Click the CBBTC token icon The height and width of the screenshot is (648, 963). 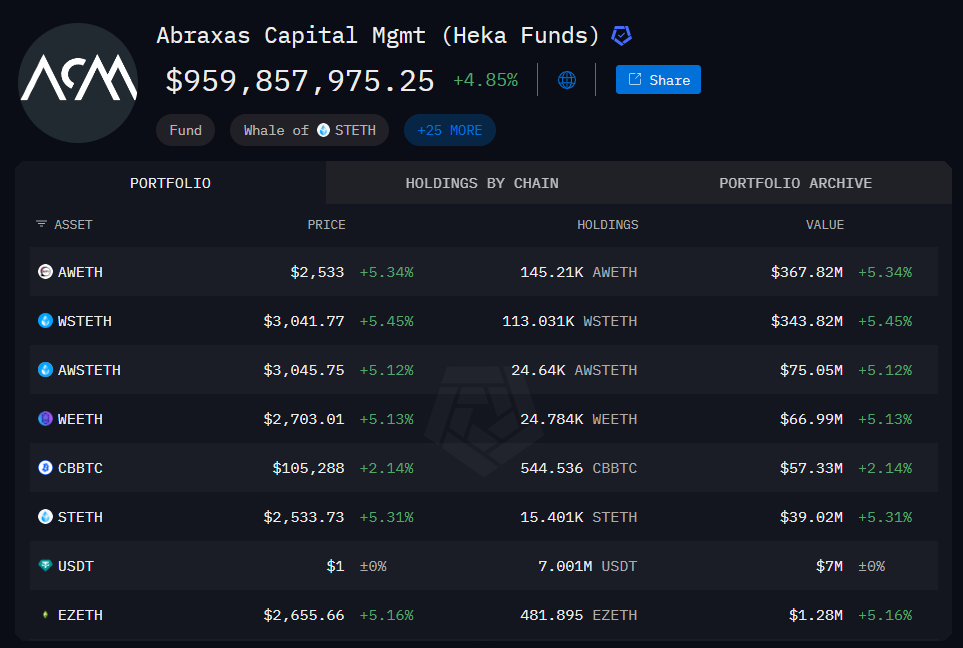pos(45,468)
